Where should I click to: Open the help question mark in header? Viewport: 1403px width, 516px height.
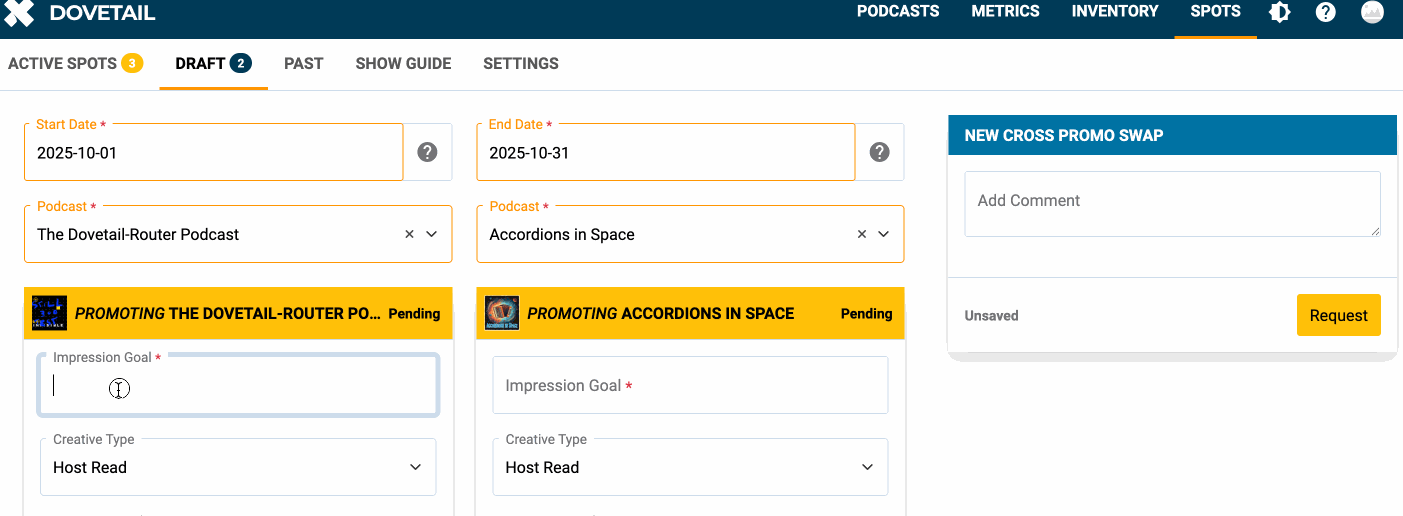pos(1326,13)
